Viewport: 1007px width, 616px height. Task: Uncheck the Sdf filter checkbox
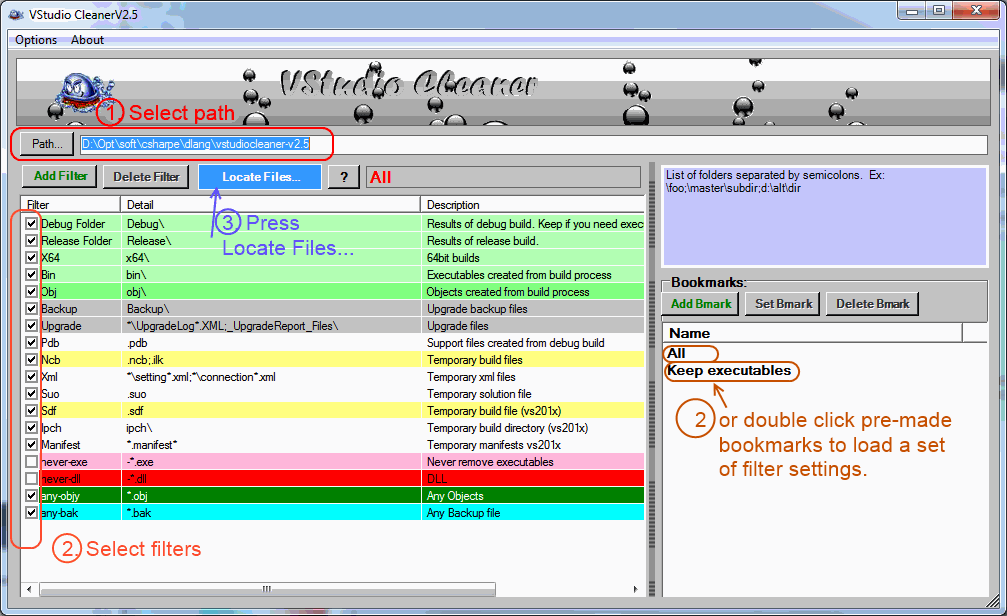(x=31, y=410)
